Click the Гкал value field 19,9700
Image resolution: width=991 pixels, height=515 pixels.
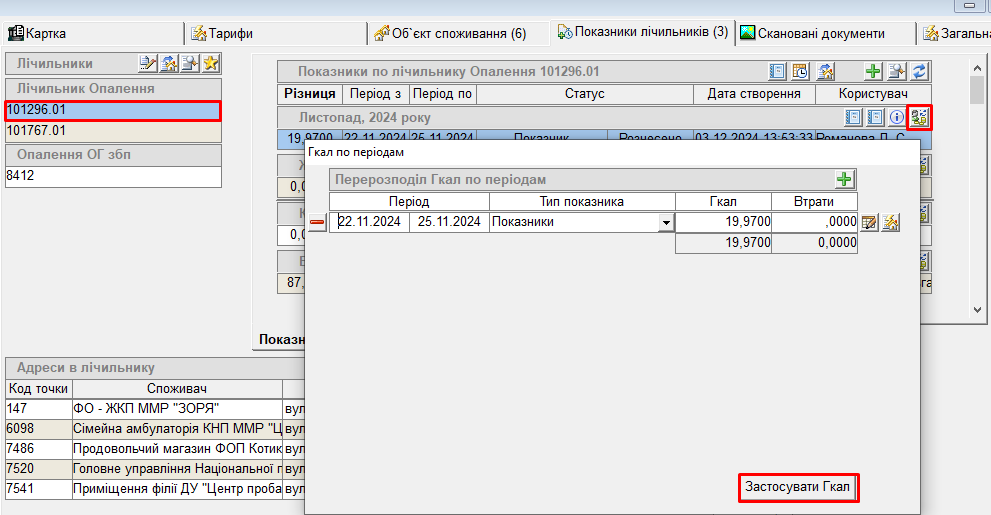723,222
